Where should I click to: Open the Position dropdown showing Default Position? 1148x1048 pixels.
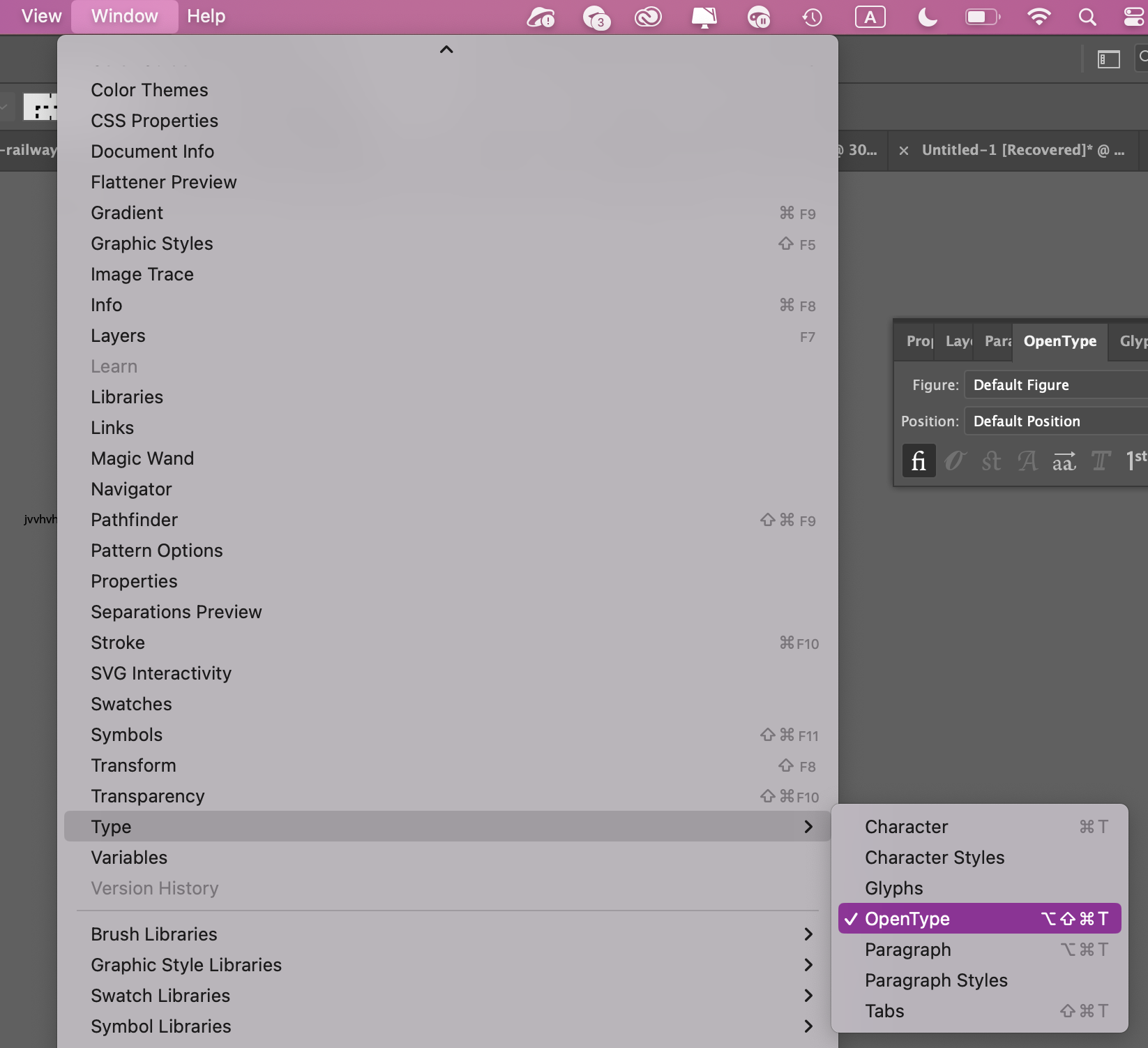pyautogui.click(x=1055, y=421)
